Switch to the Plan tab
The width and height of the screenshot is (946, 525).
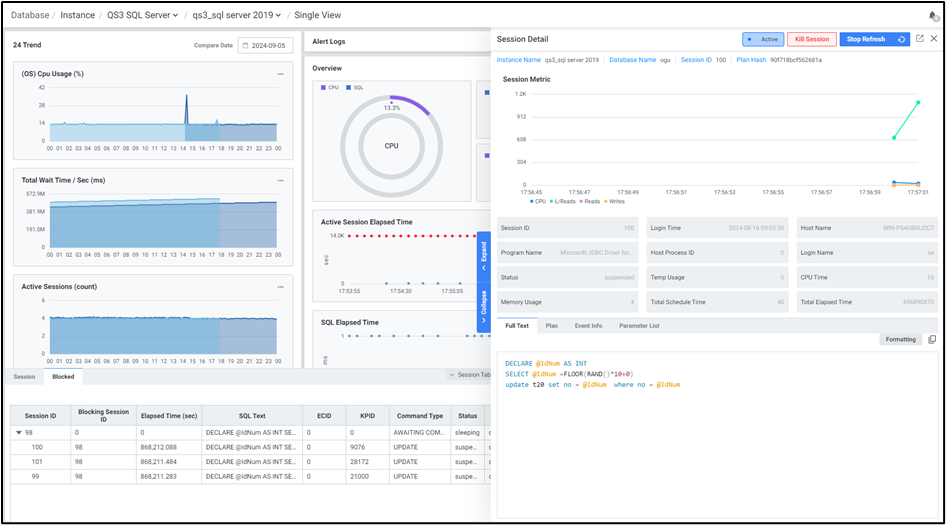click(x=551, y=326)
